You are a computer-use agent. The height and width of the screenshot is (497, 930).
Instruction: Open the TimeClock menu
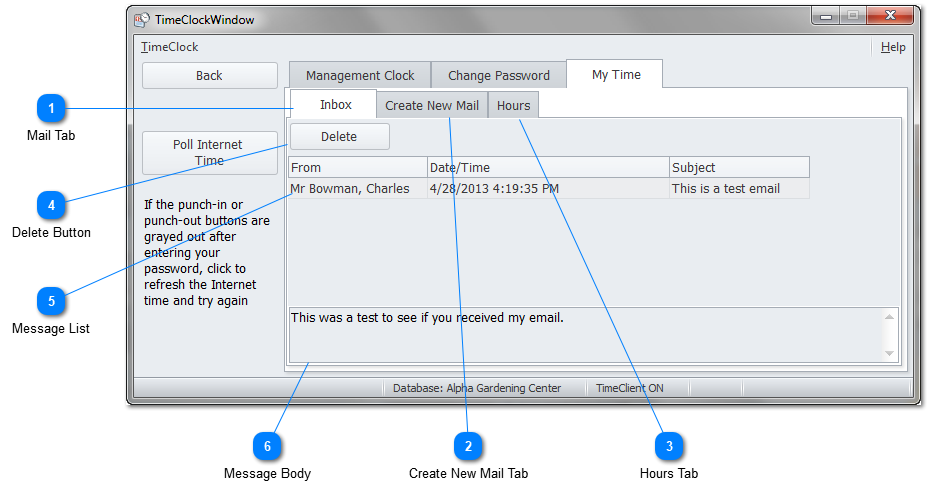[x=169, y=47]
